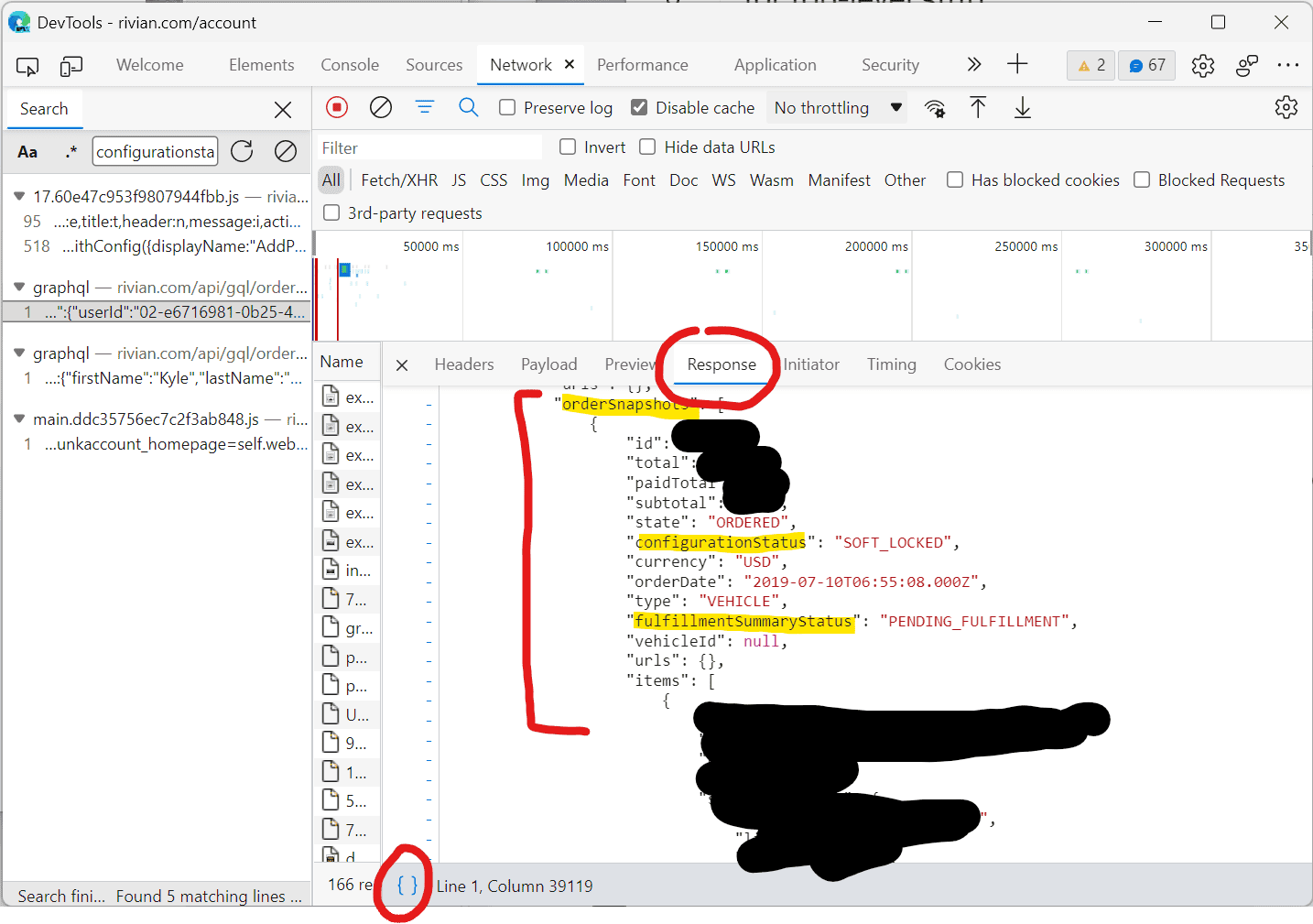
Task: Open the No throttling dropdown
Action: (x=838, y=108)
